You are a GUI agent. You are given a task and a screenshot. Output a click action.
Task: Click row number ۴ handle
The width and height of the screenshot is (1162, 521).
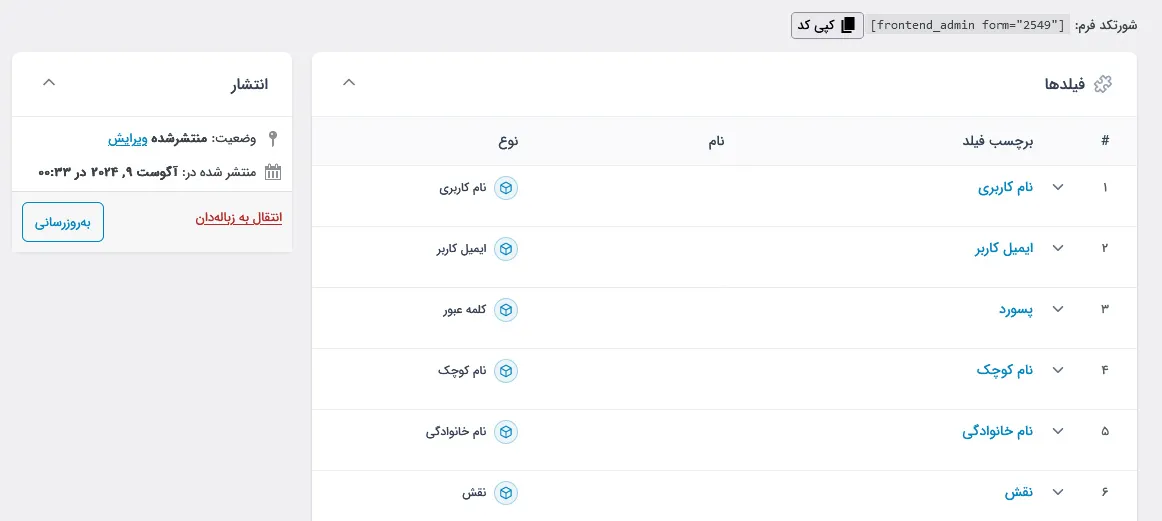pos(1105,370)
